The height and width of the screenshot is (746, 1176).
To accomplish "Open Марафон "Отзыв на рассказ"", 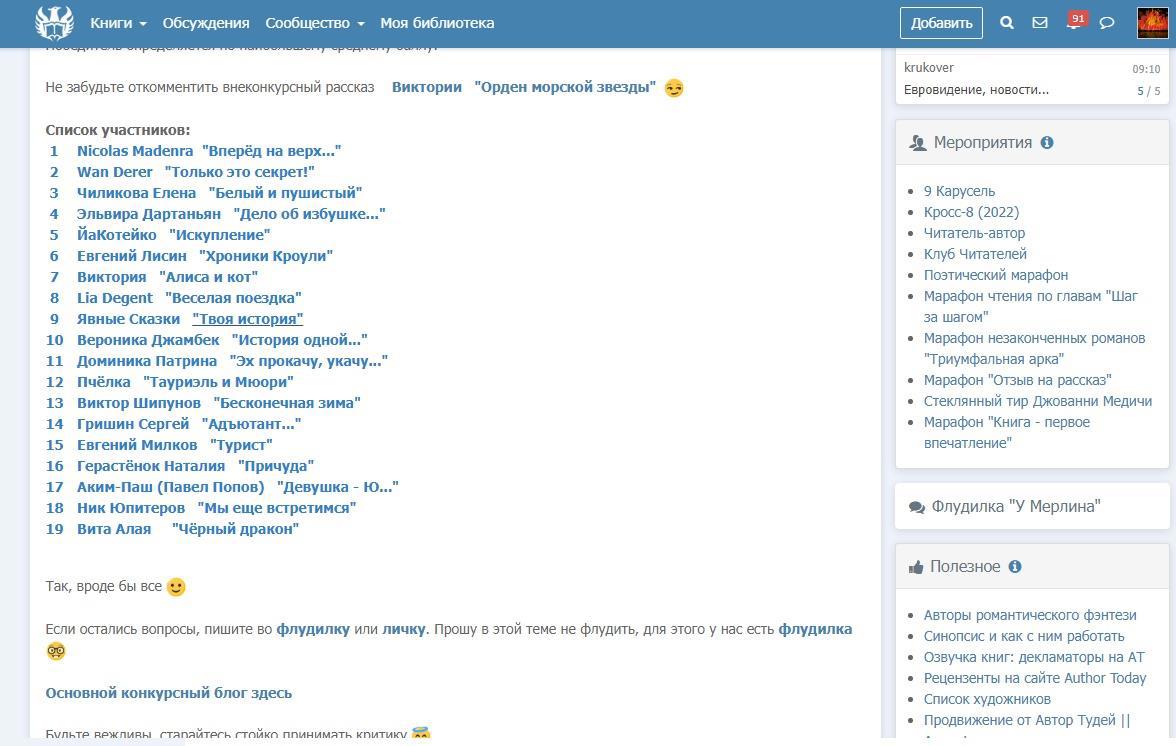I will pos(1017,380).
